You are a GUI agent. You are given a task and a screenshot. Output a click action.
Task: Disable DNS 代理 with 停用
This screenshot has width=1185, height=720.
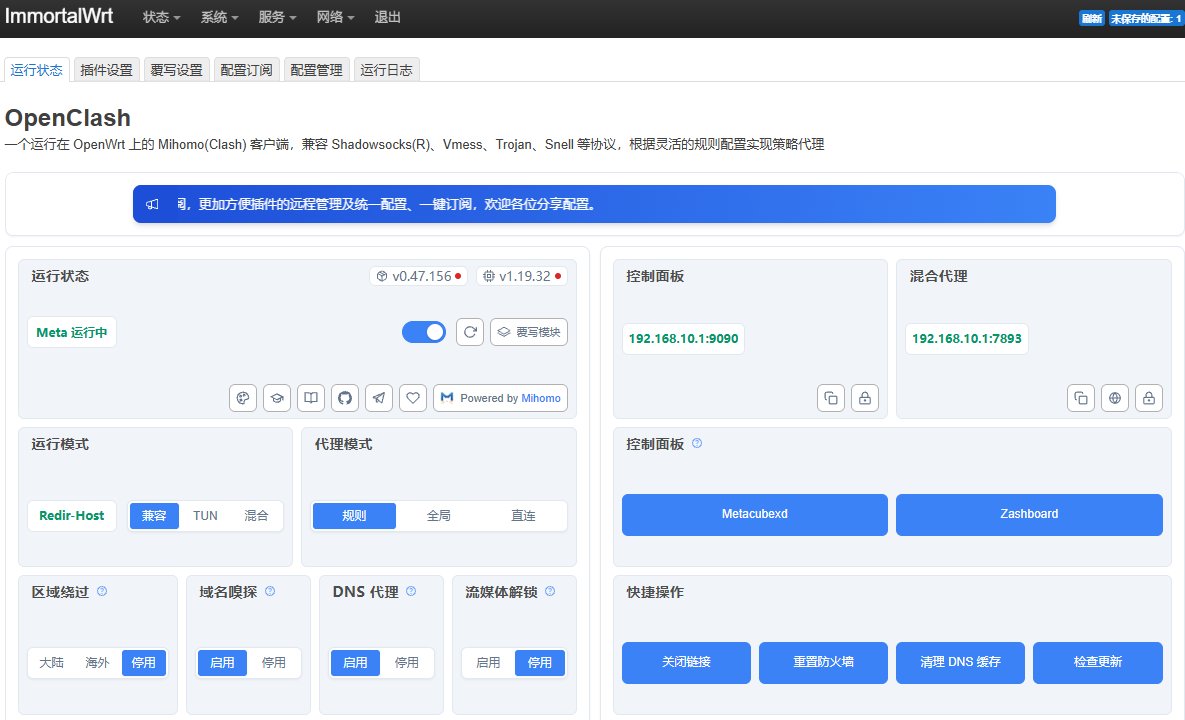(x=407, y=663)
